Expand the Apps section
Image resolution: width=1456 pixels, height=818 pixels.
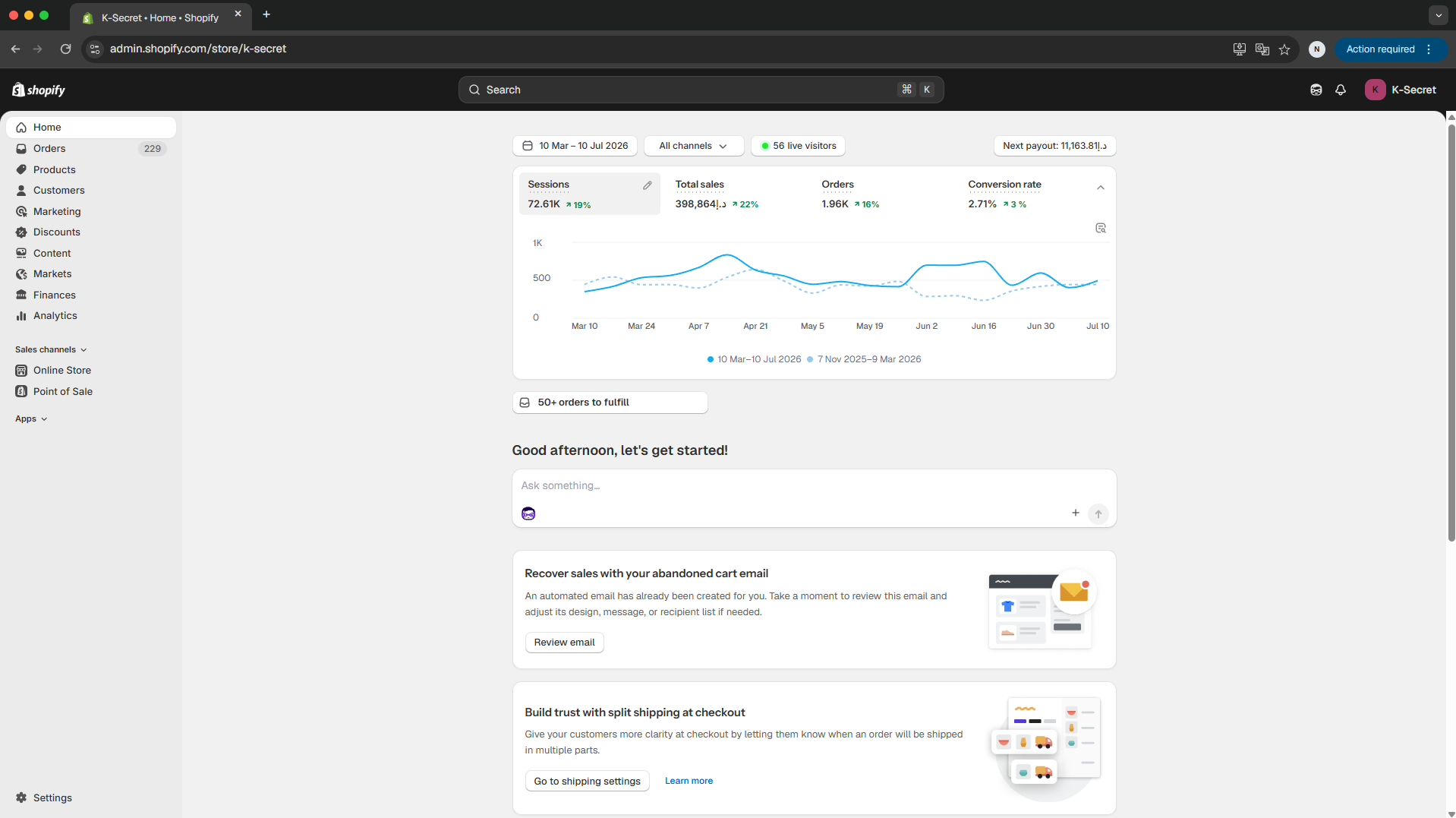pyautogui.click(x=31, y=418)
